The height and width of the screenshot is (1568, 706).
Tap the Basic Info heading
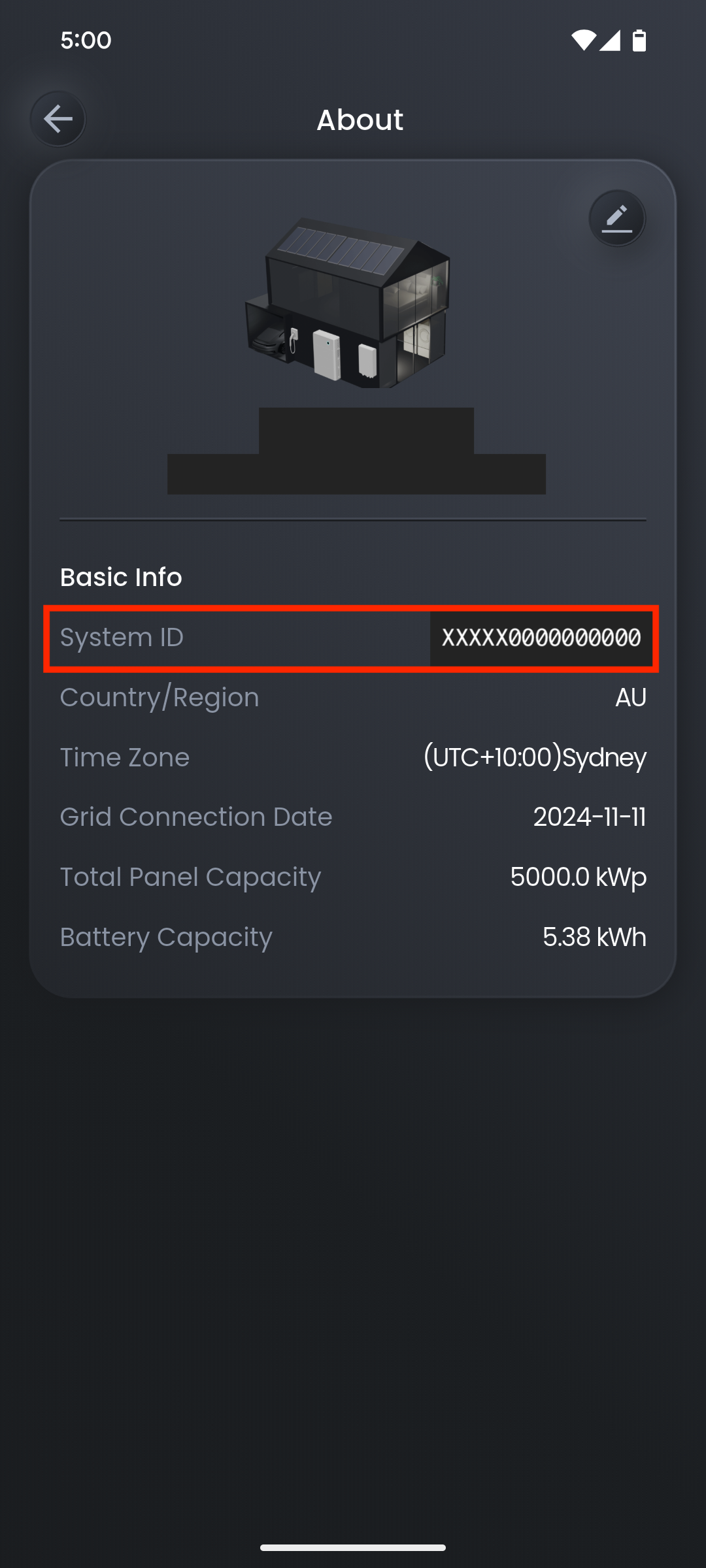coord(121,578)
